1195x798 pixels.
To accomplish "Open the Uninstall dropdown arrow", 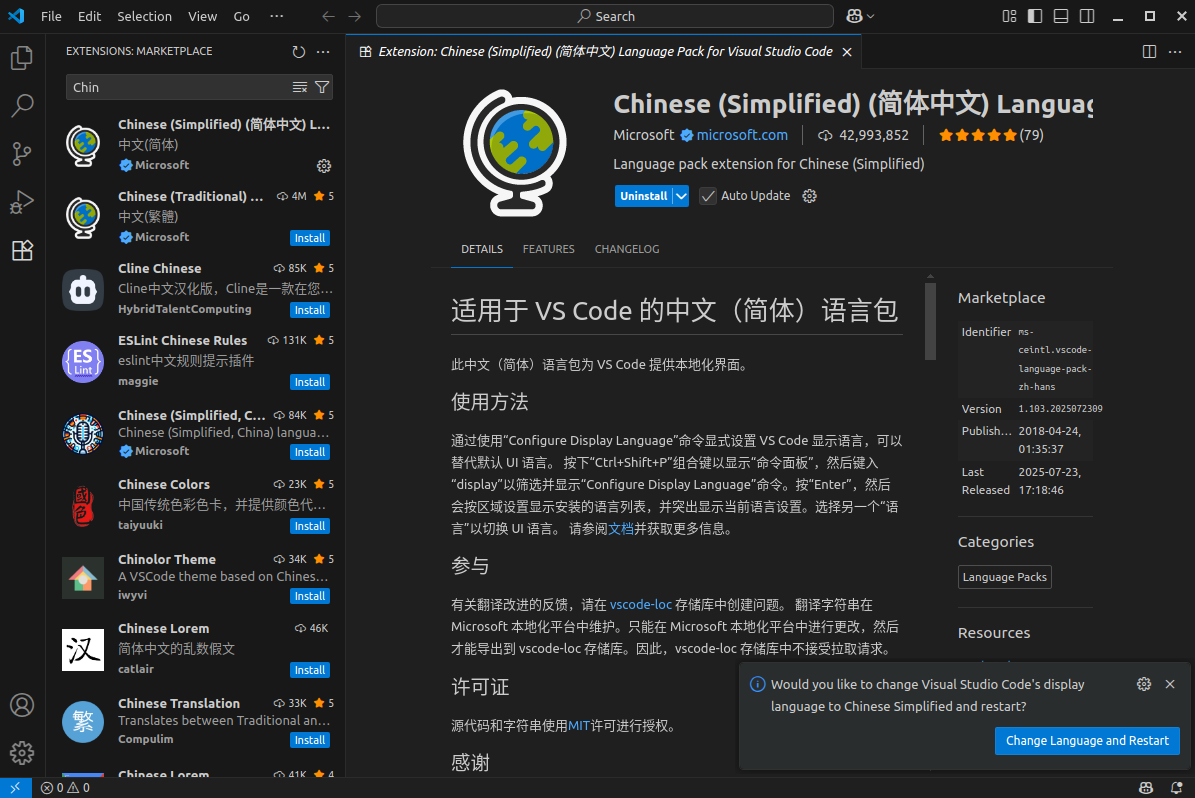I will (x=679, y=195).
